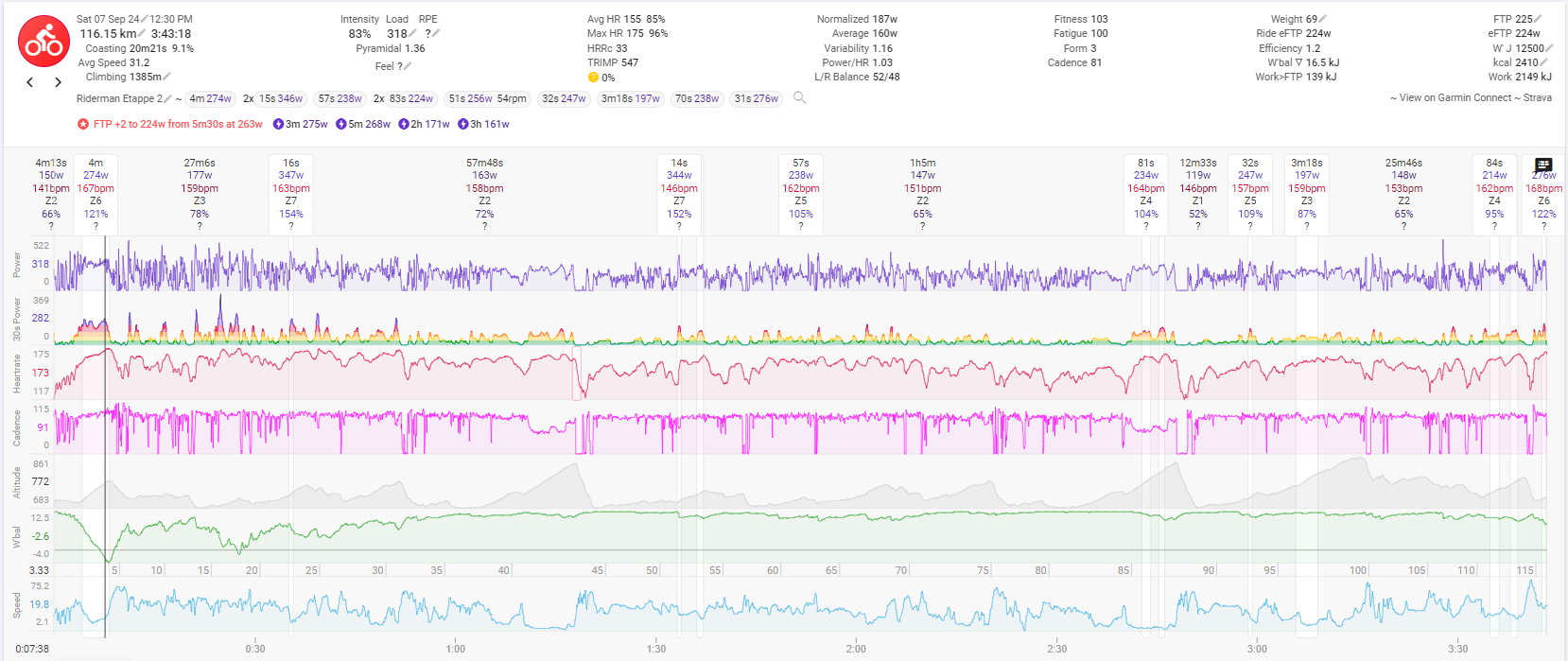Screen dimensions: 1568x661
Task: Select the 5m 268w power best
Action: tap(363, 124)
